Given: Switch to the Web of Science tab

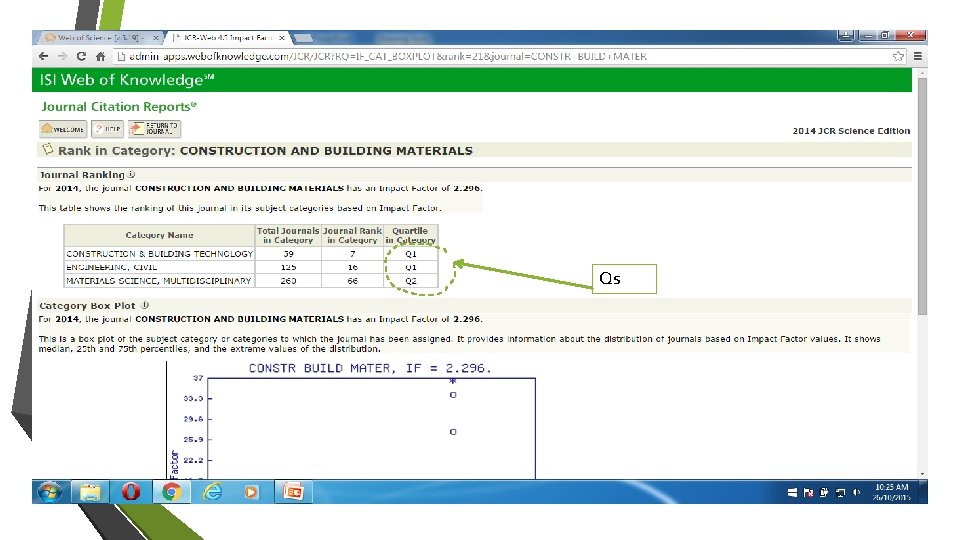Looking at the screenshot, I should click(x=98, y=37).
